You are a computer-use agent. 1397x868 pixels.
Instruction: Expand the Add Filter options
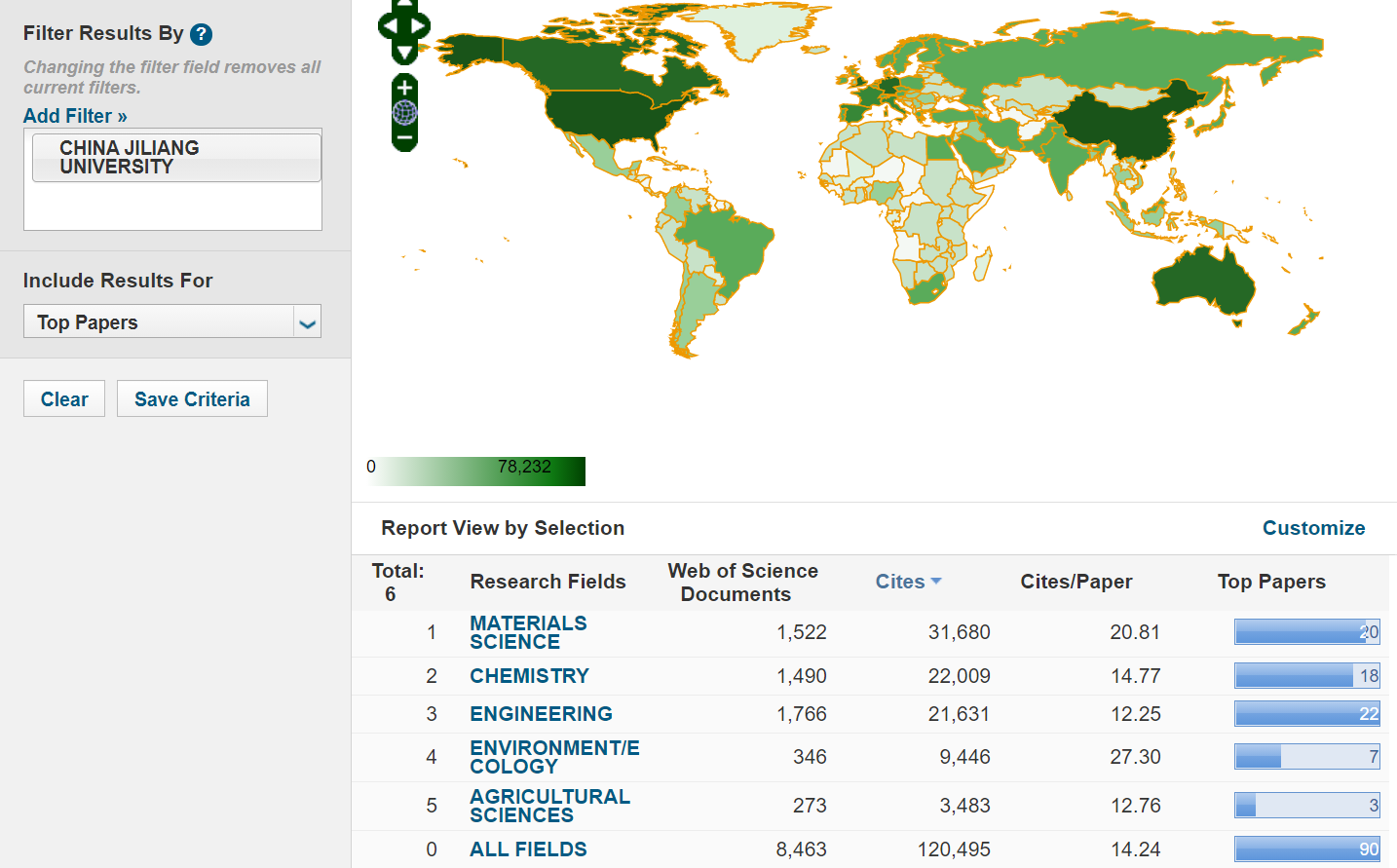pyautogui.click(x=75, y=116)
